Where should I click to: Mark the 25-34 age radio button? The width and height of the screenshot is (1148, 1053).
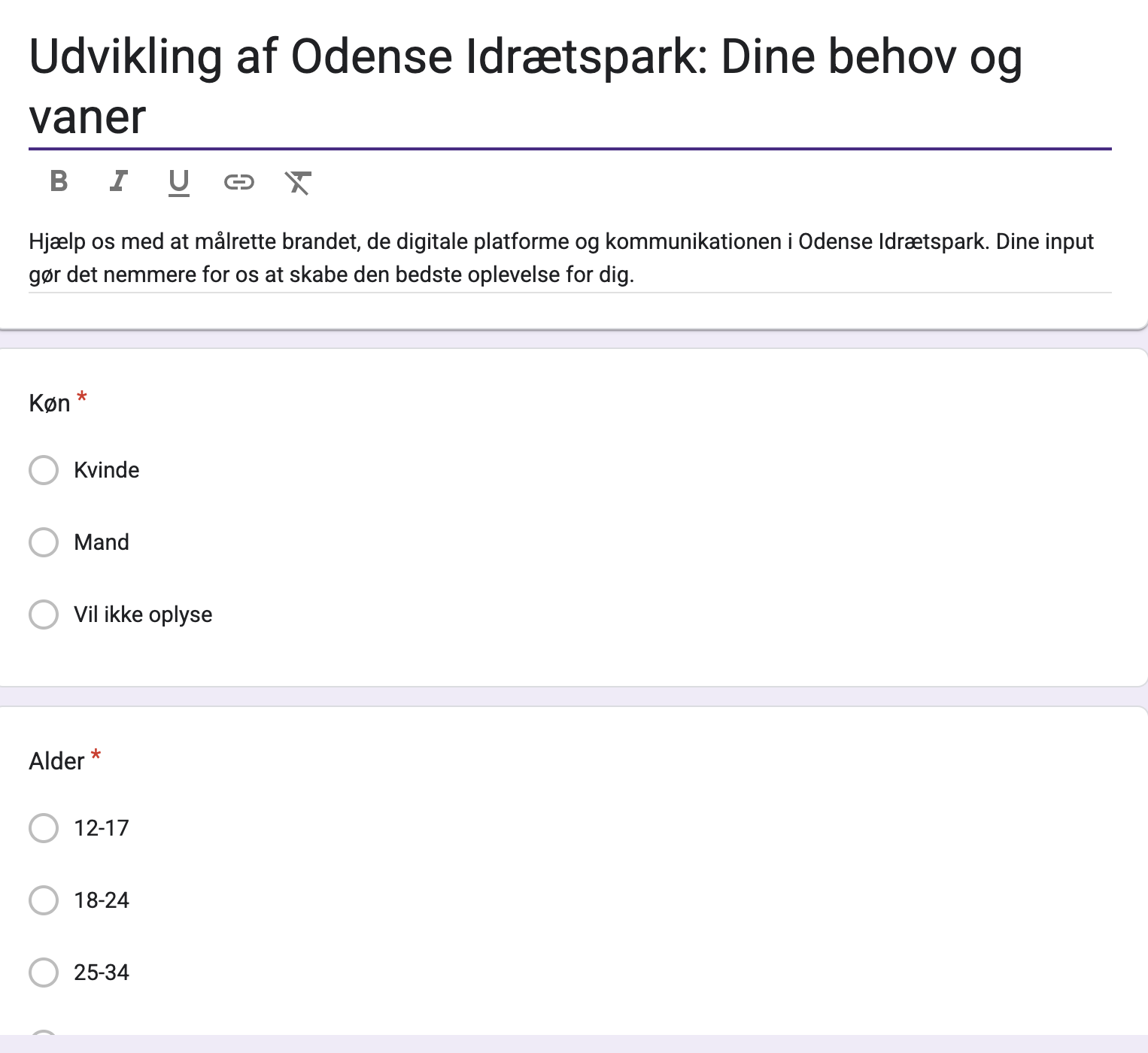pyautogui.click(x=44, y=973)
